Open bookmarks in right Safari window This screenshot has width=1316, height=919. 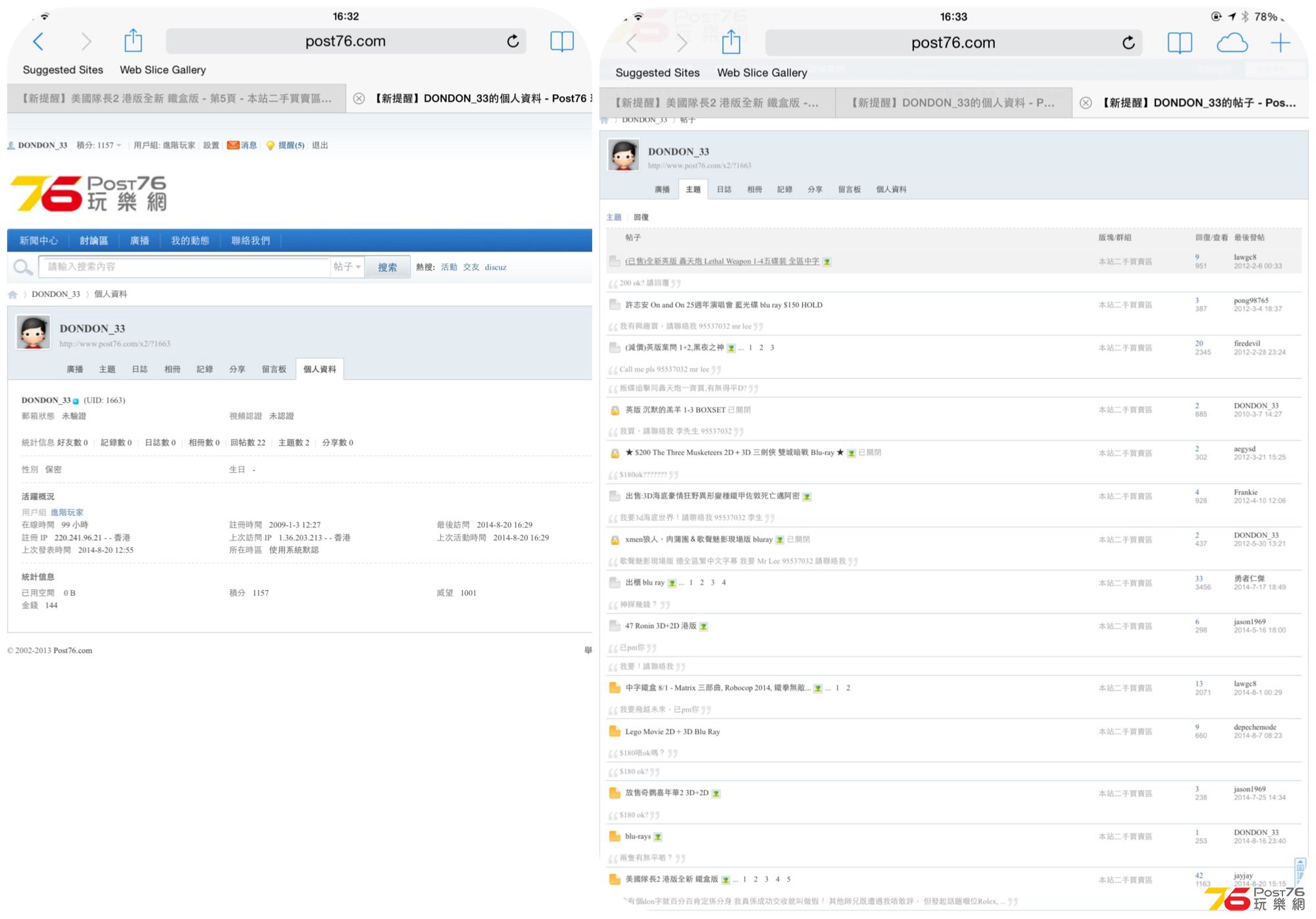point(1180,43)
